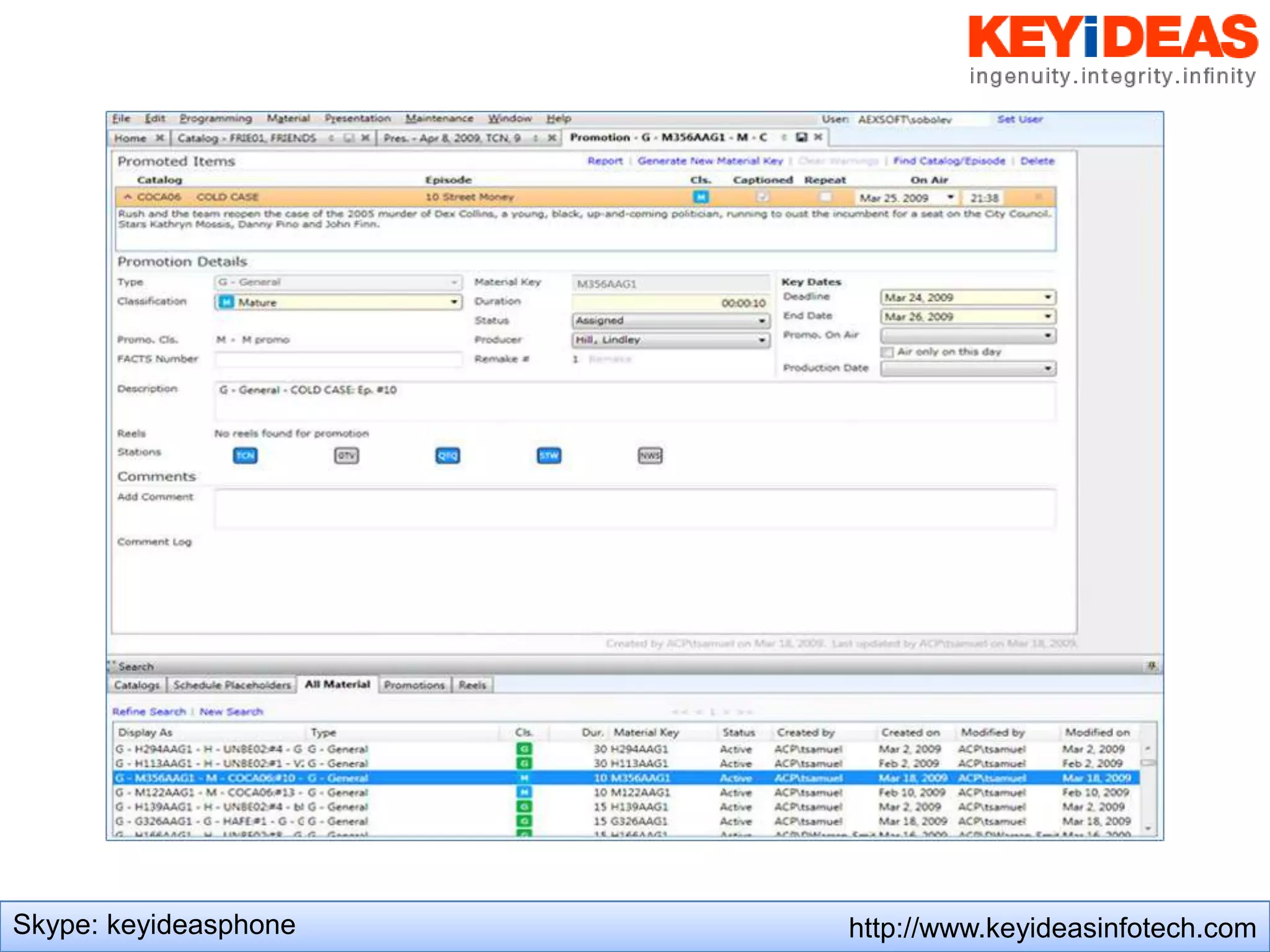This screenshot has height=952, width=1270.
Task: Switch to the Schedule Placeholders tab
Action: [x=232, y=685]
